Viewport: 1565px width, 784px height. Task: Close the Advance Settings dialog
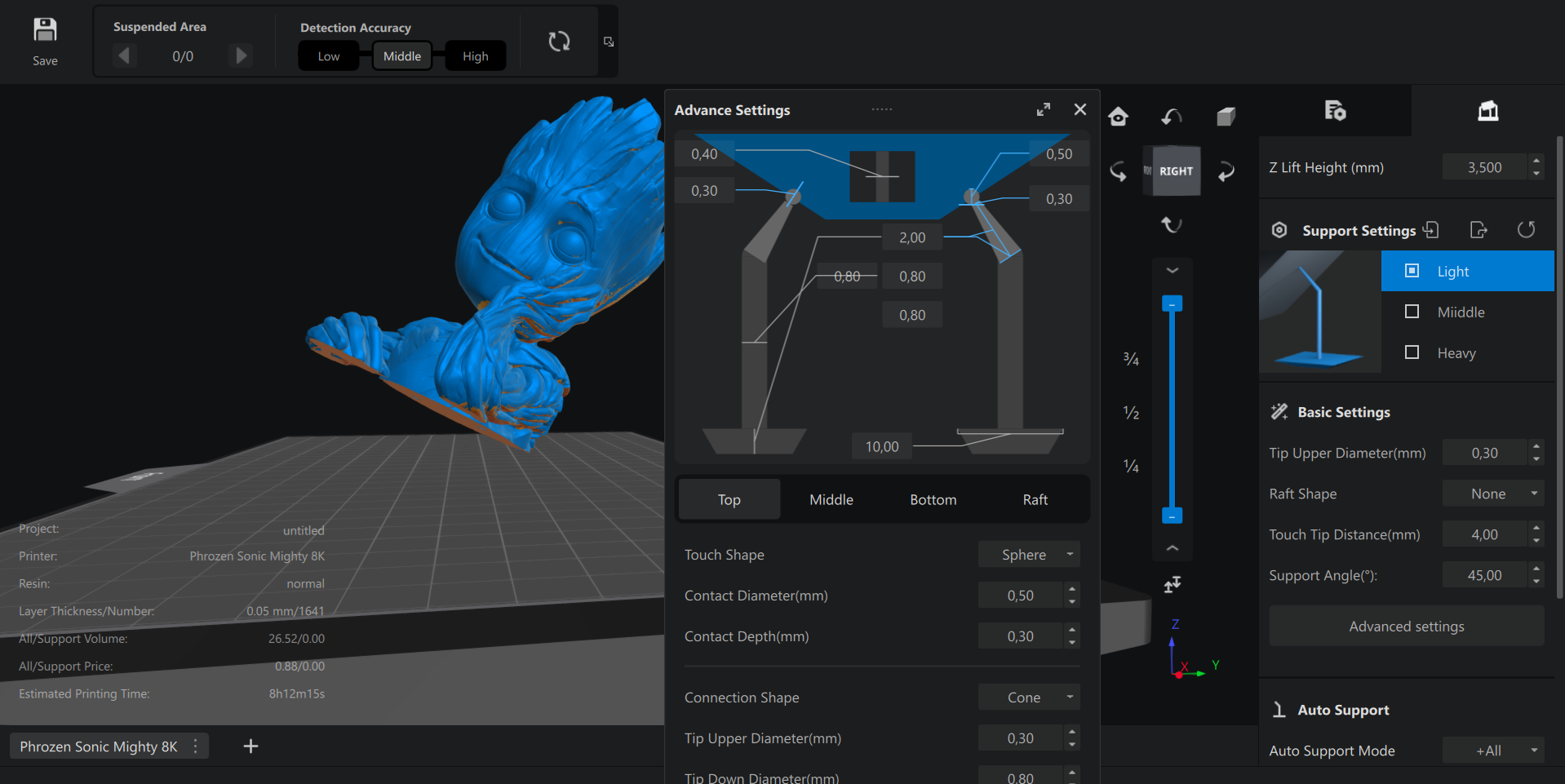coord(1080,109)
